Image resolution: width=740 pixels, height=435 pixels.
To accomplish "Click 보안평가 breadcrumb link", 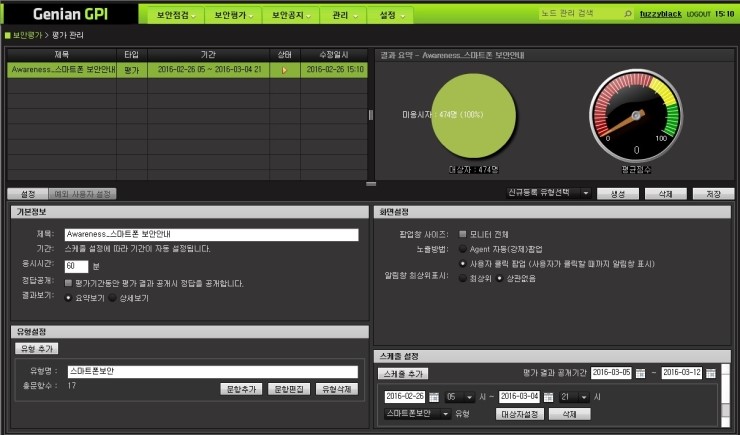I will [27, 35].
